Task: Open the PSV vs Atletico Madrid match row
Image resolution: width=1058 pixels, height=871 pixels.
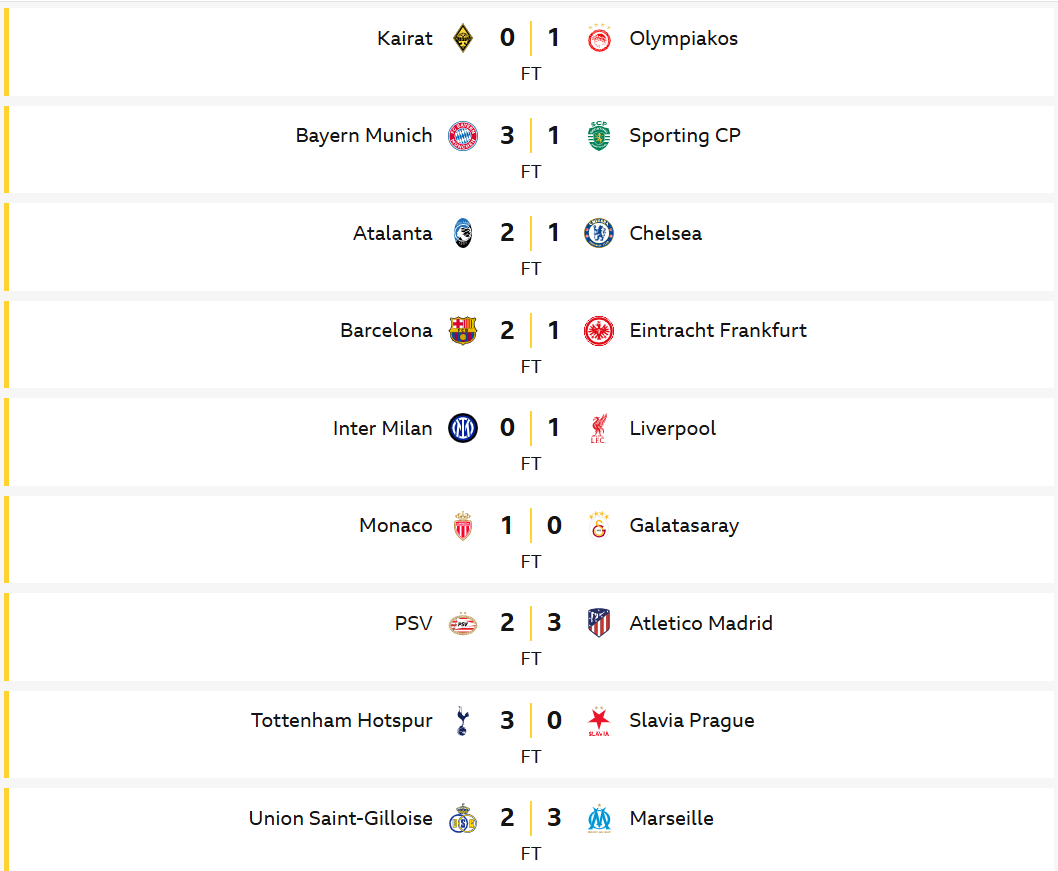Action: coord(529,637)
